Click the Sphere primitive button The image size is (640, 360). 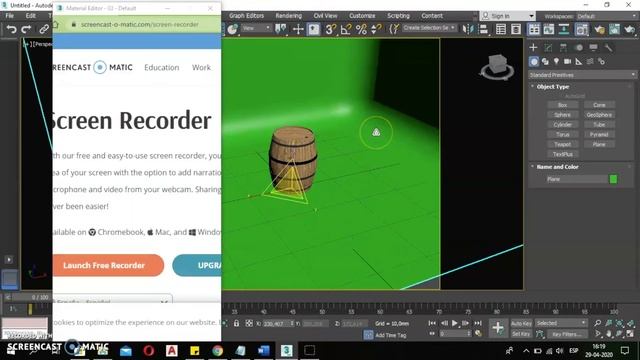(562, 115)
